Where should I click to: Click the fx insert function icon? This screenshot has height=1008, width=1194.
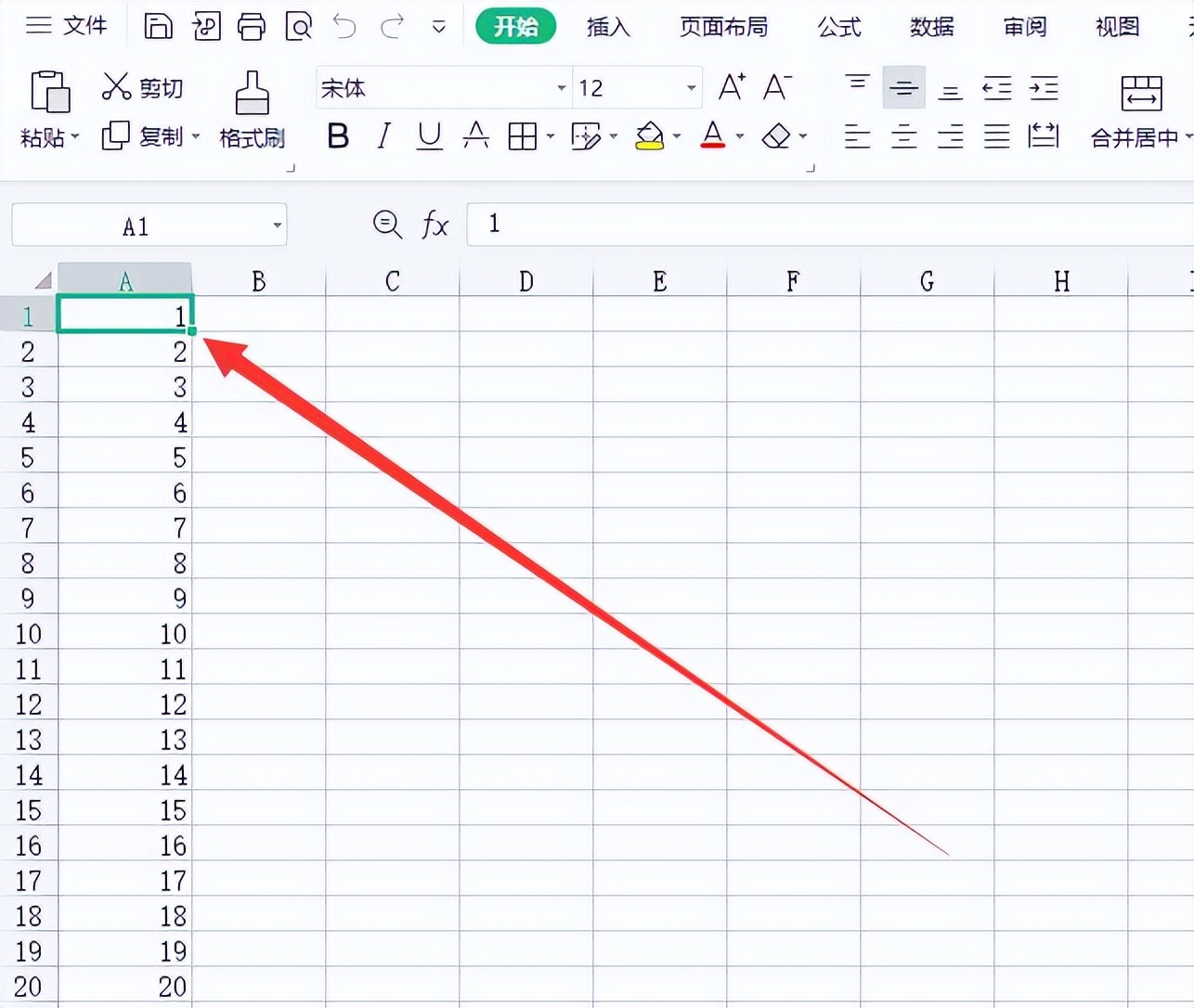(x=435, y=225)
